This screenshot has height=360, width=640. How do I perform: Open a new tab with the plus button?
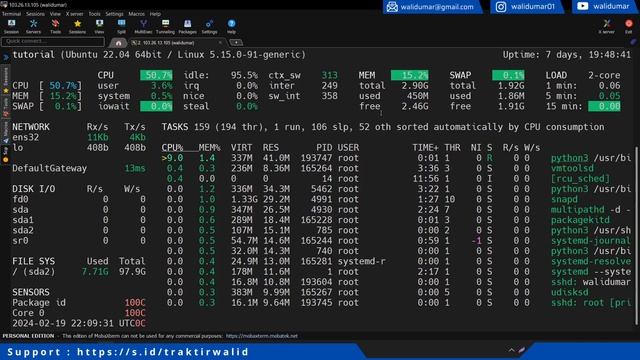click(x=236, y=42)
